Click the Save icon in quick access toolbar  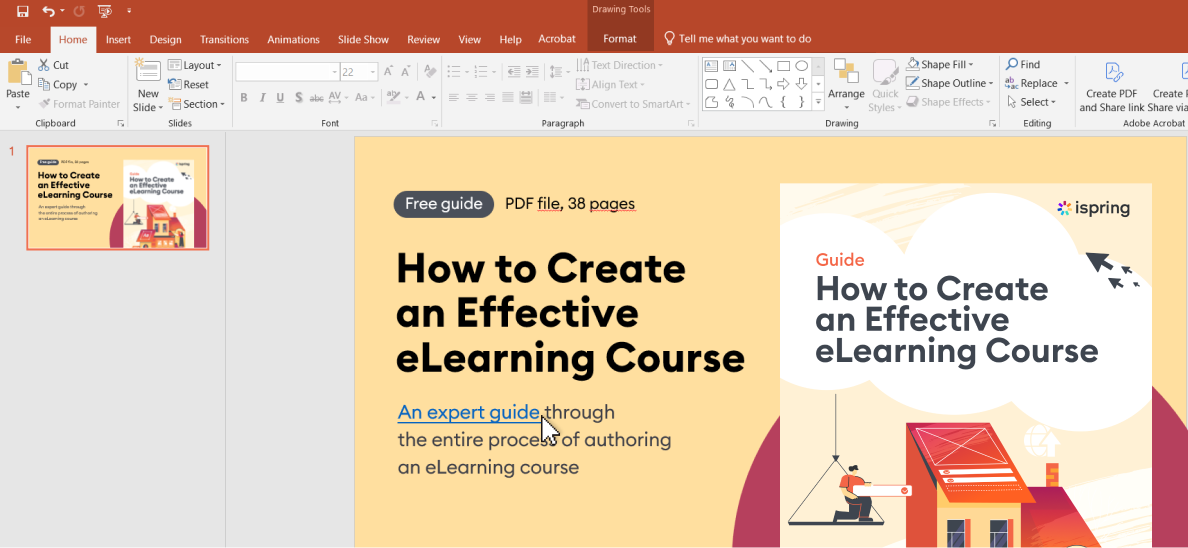(x=23, y=11)
